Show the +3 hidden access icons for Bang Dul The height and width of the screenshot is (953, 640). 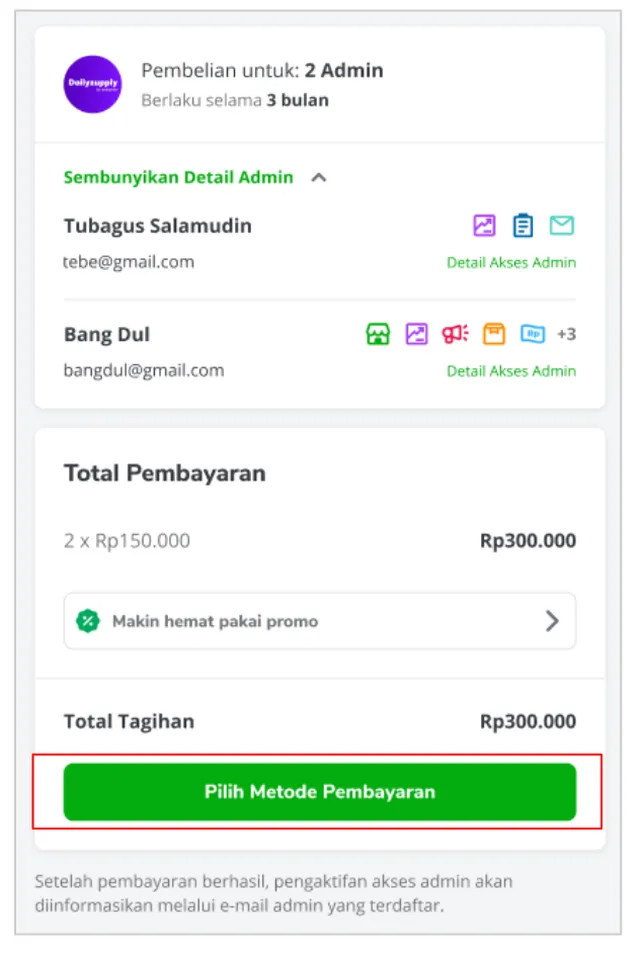click(x=567, y=334)
